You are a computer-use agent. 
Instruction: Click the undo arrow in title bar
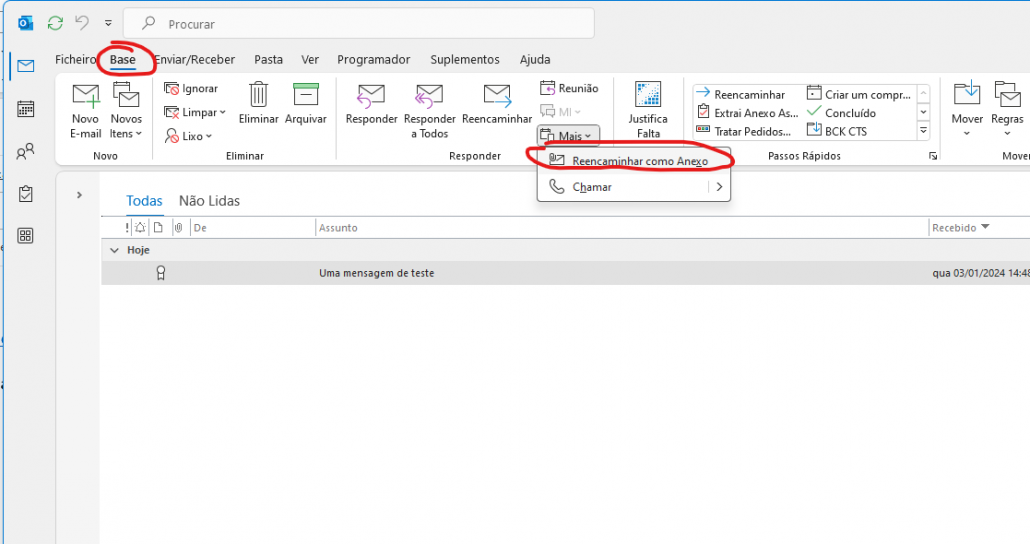82,22
